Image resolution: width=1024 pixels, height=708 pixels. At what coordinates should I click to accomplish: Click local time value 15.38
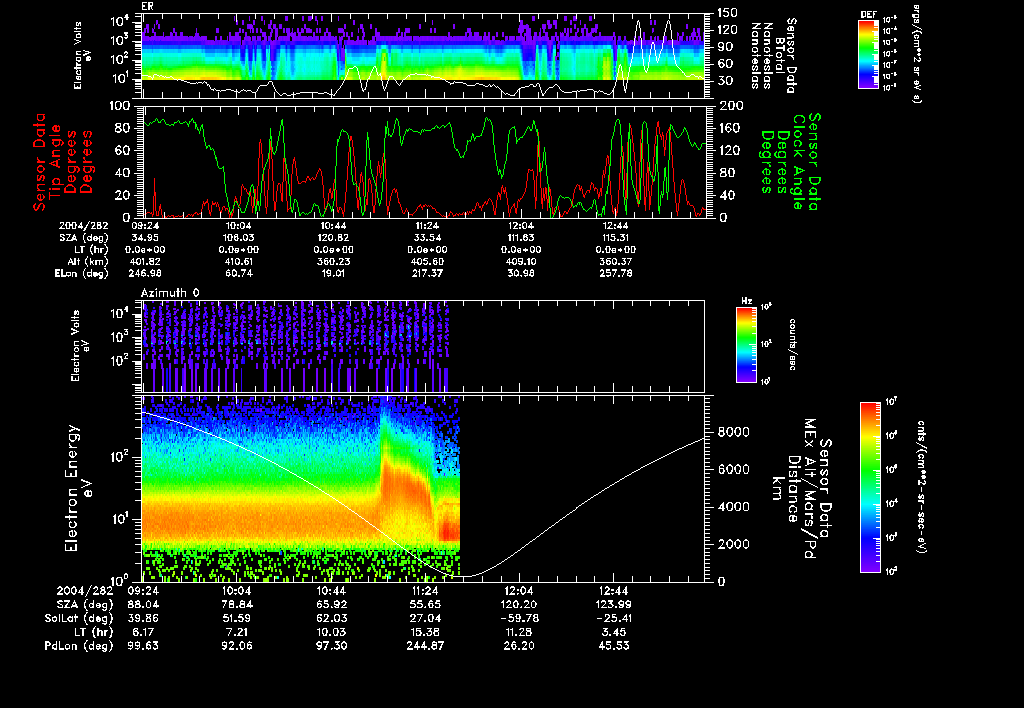click(426, 632)
